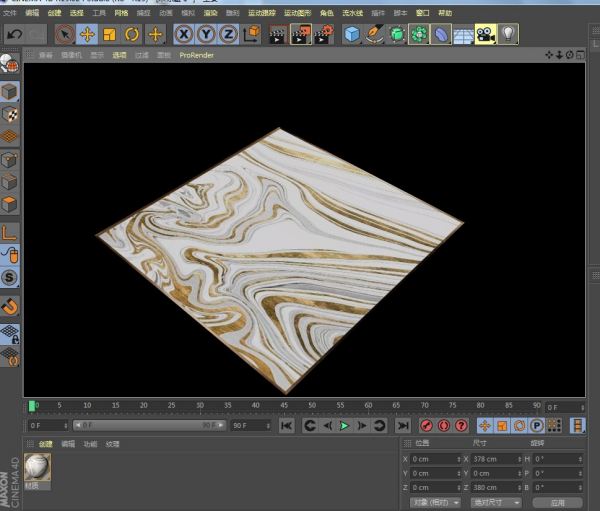The width and height of the screenshot is (600, 511).
Task: Select the Move tool in top toolbar
Action: pos(87,34)
